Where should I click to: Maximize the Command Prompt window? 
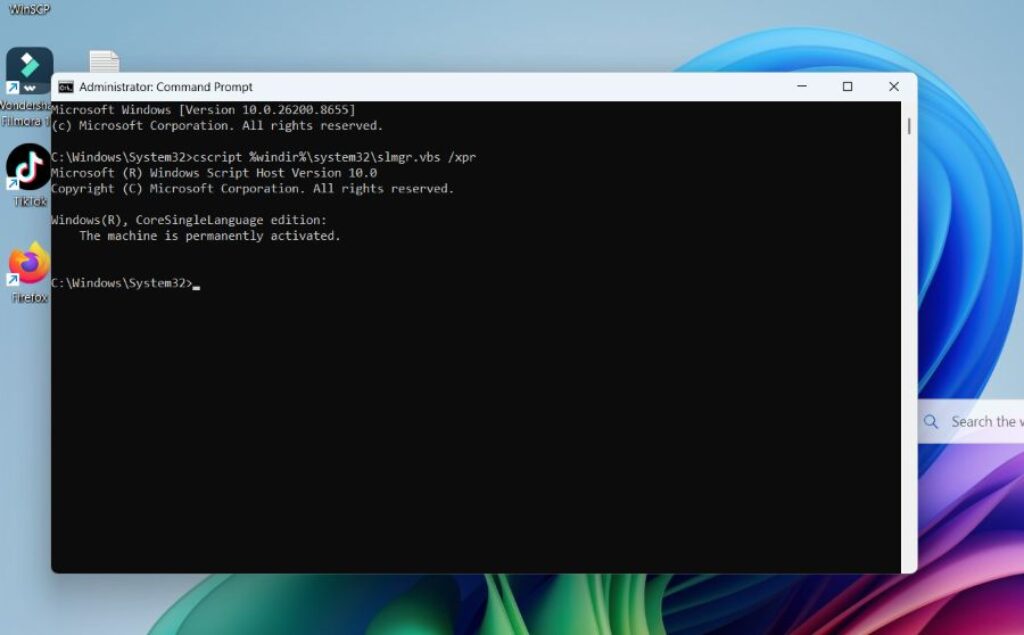[x=848, y=86]
